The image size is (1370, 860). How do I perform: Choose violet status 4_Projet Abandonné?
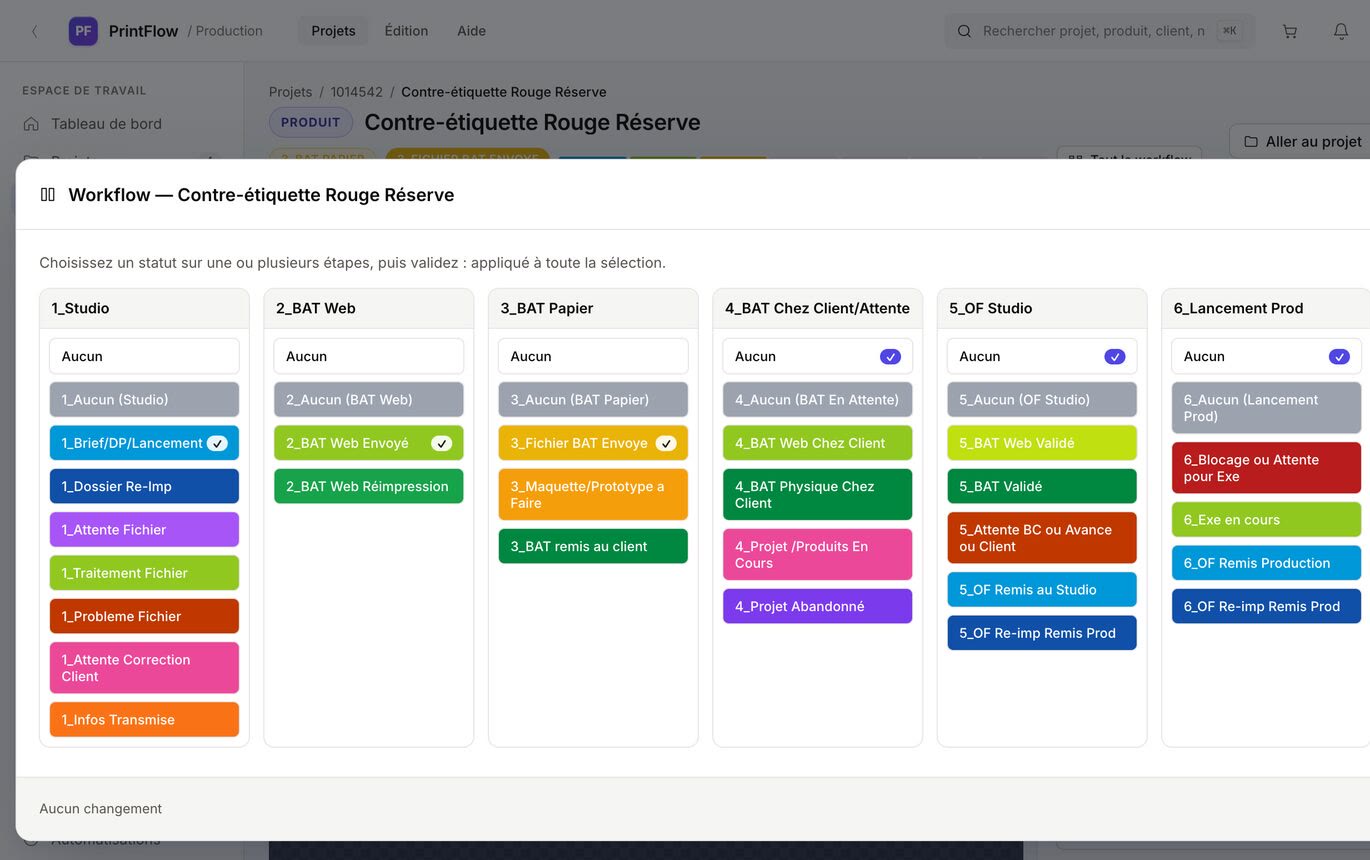818,606
